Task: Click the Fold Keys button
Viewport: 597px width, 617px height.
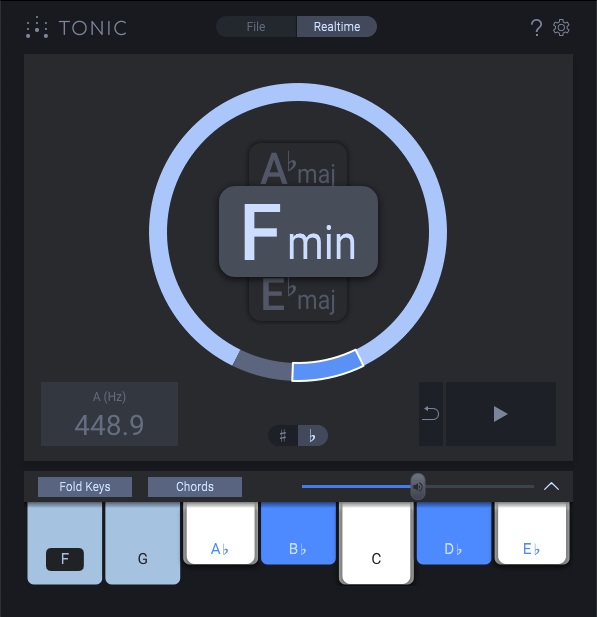Action: tap(85, 487)
